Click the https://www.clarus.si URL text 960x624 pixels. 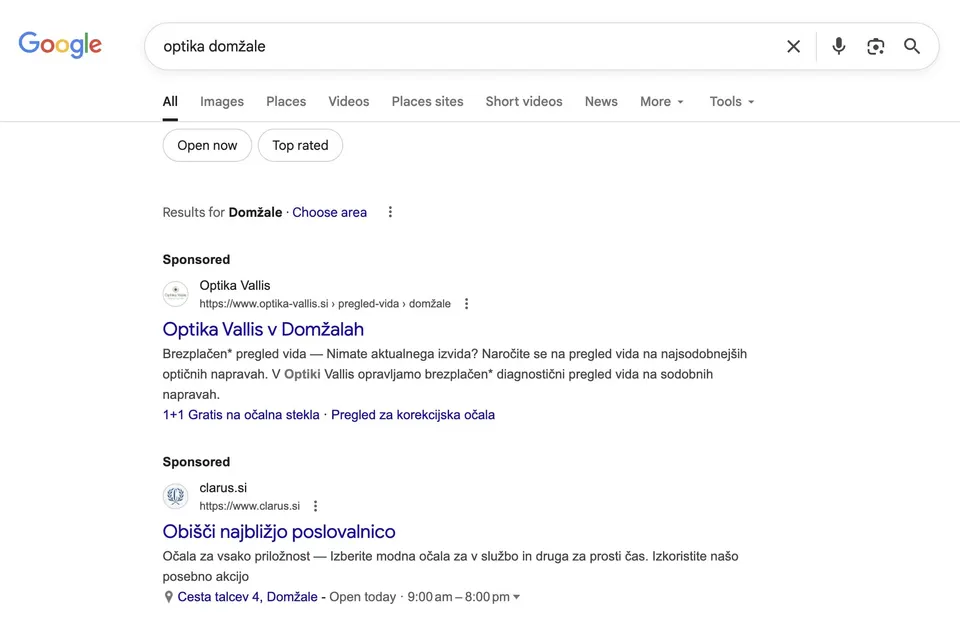250,506
